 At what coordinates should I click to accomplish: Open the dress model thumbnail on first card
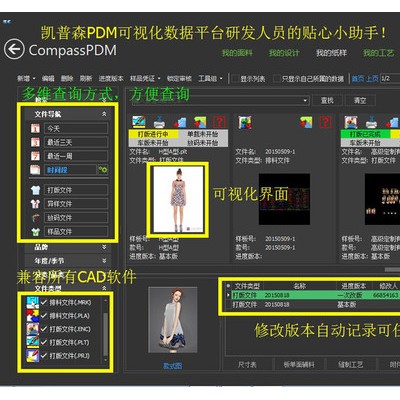[x=178, y=200]
